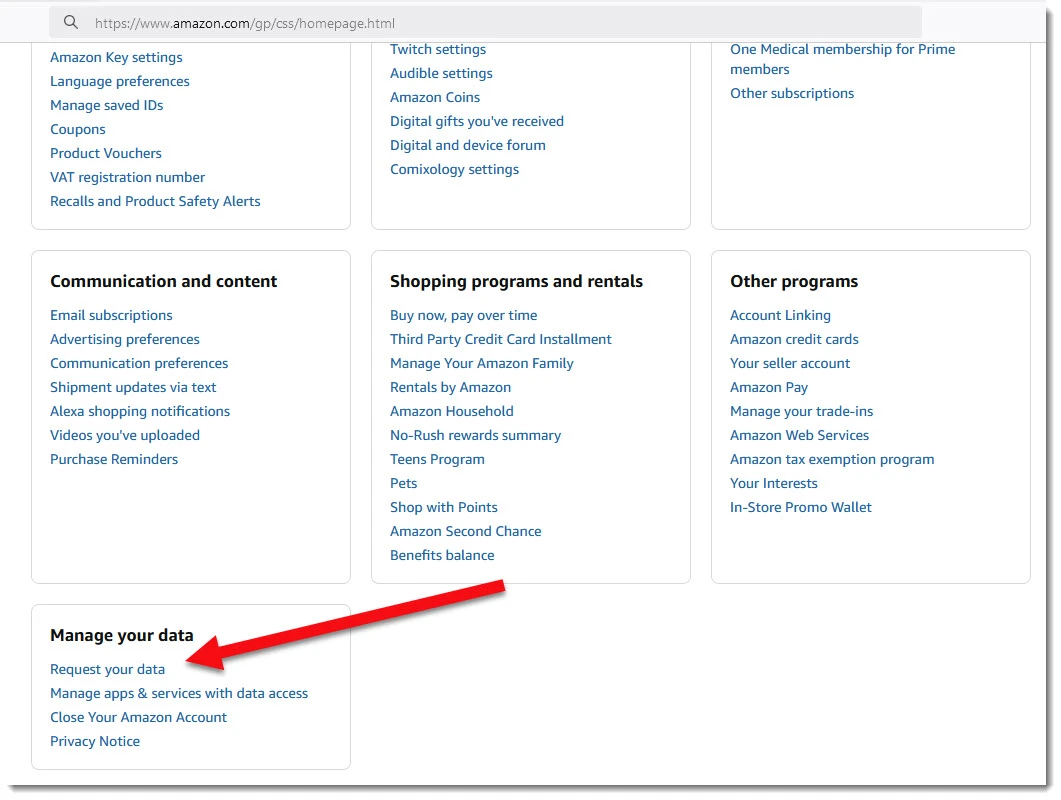1061x800 pixels.
Task: Click the search magnifier icon in address bar
Action: 71,22
